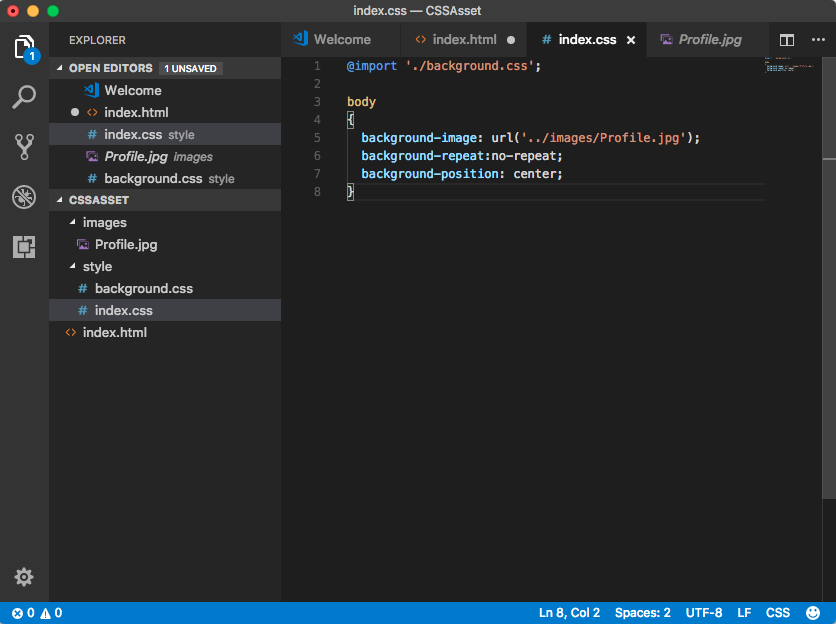This screenshot has height=624, width=836.
Task: Open the Extensions view icon
Action: [24, 247]
